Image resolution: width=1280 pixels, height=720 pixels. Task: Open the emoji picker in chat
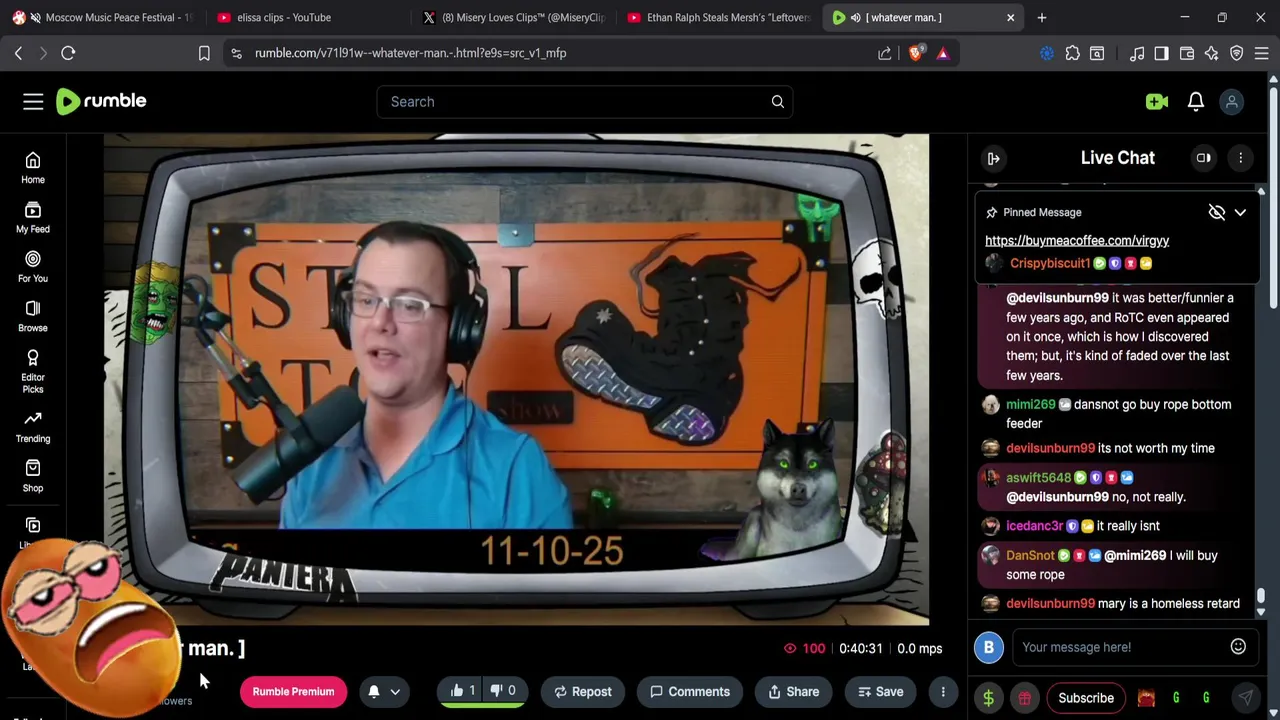(1238, 647)
